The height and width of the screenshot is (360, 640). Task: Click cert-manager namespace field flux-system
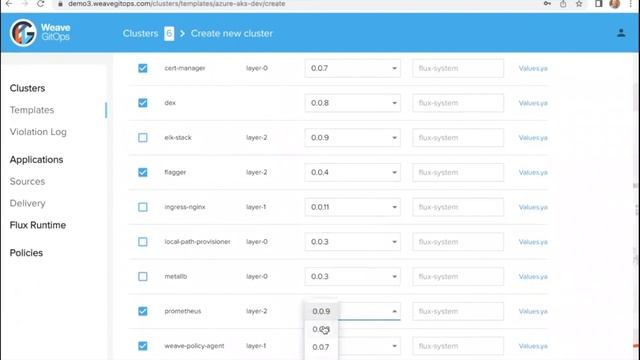coord(458,68)
